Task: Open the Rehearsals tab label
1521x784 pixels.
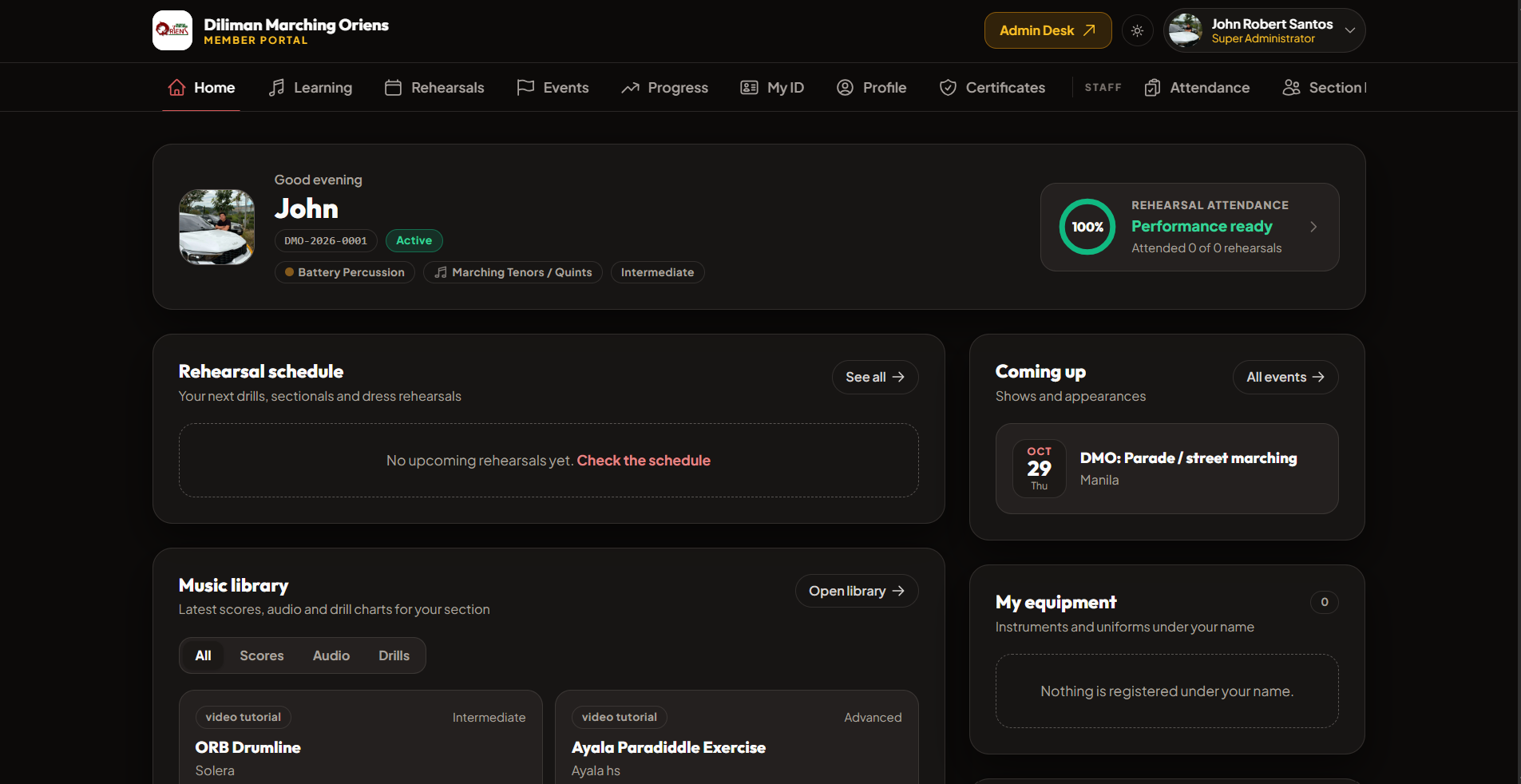Action: [448, 87]
